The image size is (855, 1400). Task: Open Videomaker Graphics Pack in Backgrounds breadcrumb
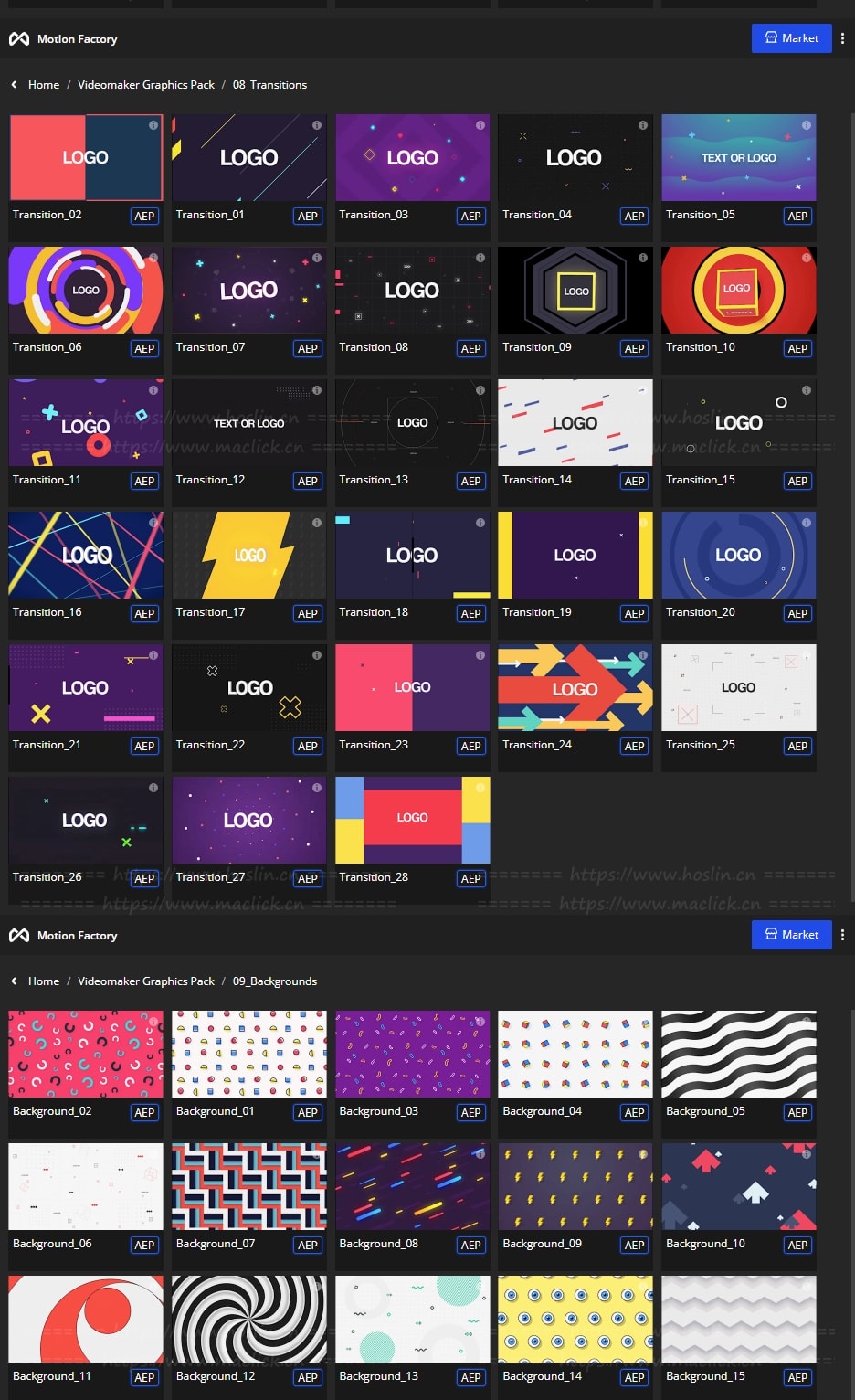click(146, 981)
